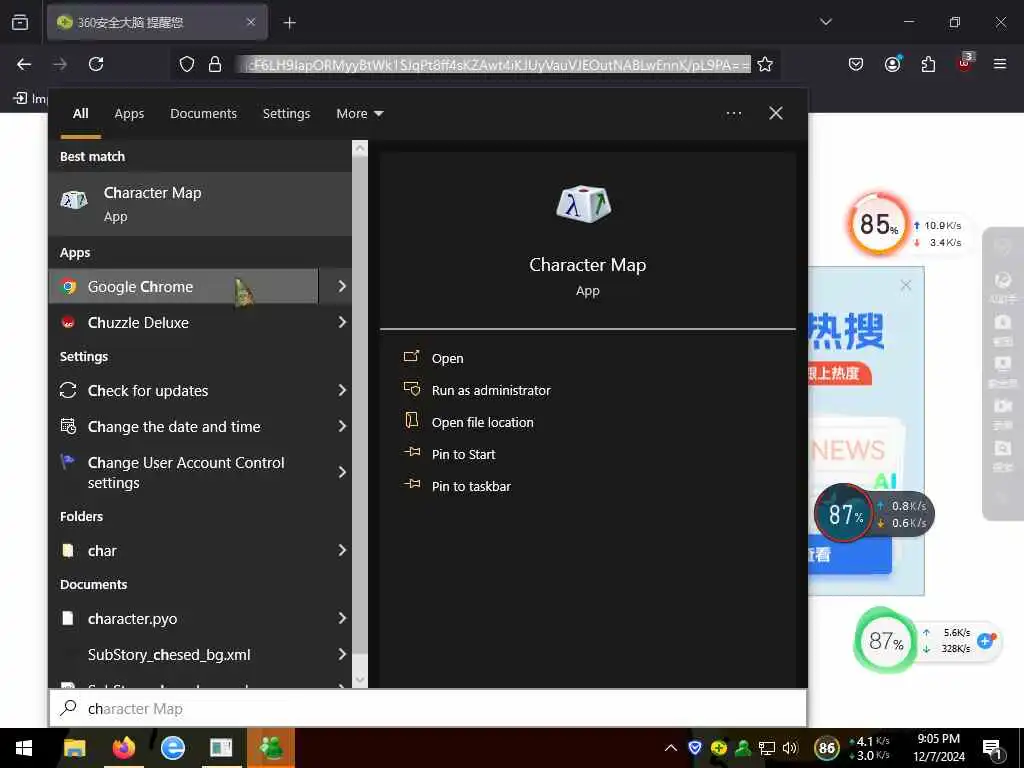Click results list scrollbar up arrow
1024x768 pixels.
tap(360, 148)
